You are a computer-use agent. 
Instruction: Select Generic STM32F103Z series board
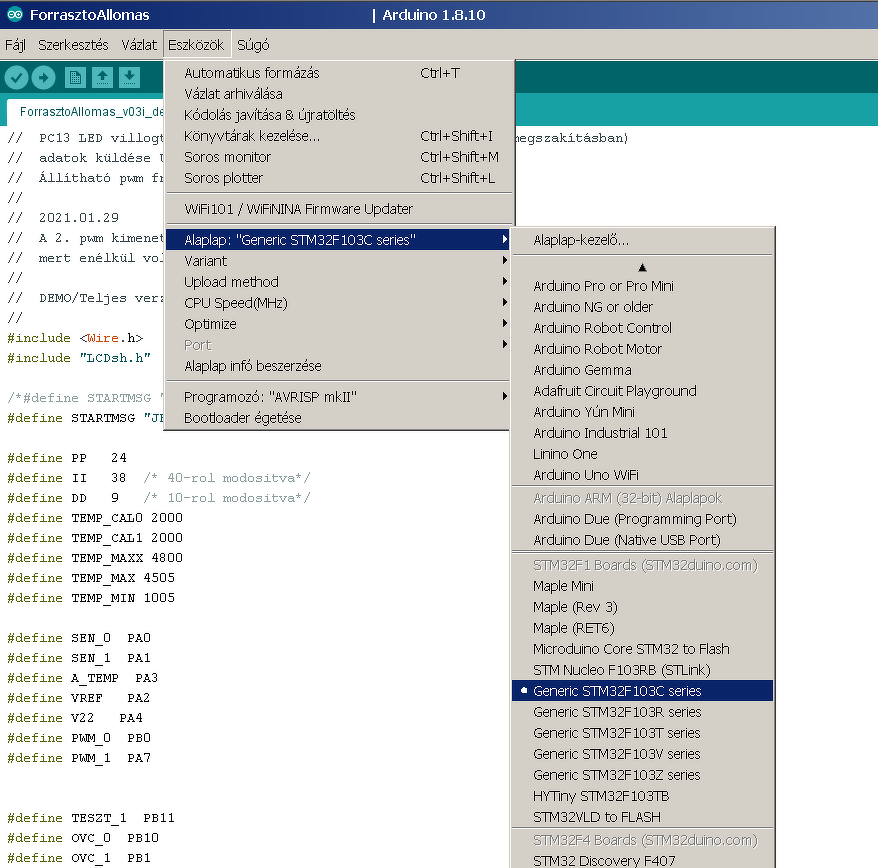click(x=642, y=775)
